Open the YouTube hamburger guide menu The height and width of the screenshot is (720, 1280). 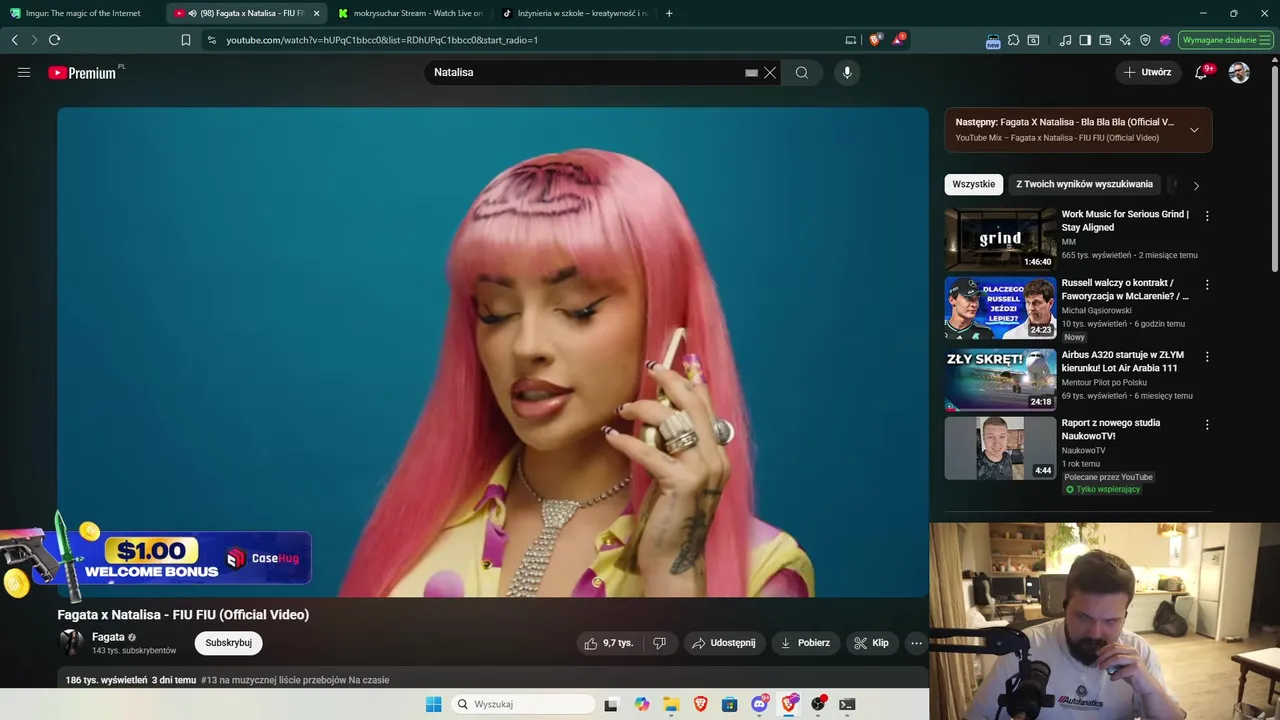pyautogui.click(x=24, y=72)
